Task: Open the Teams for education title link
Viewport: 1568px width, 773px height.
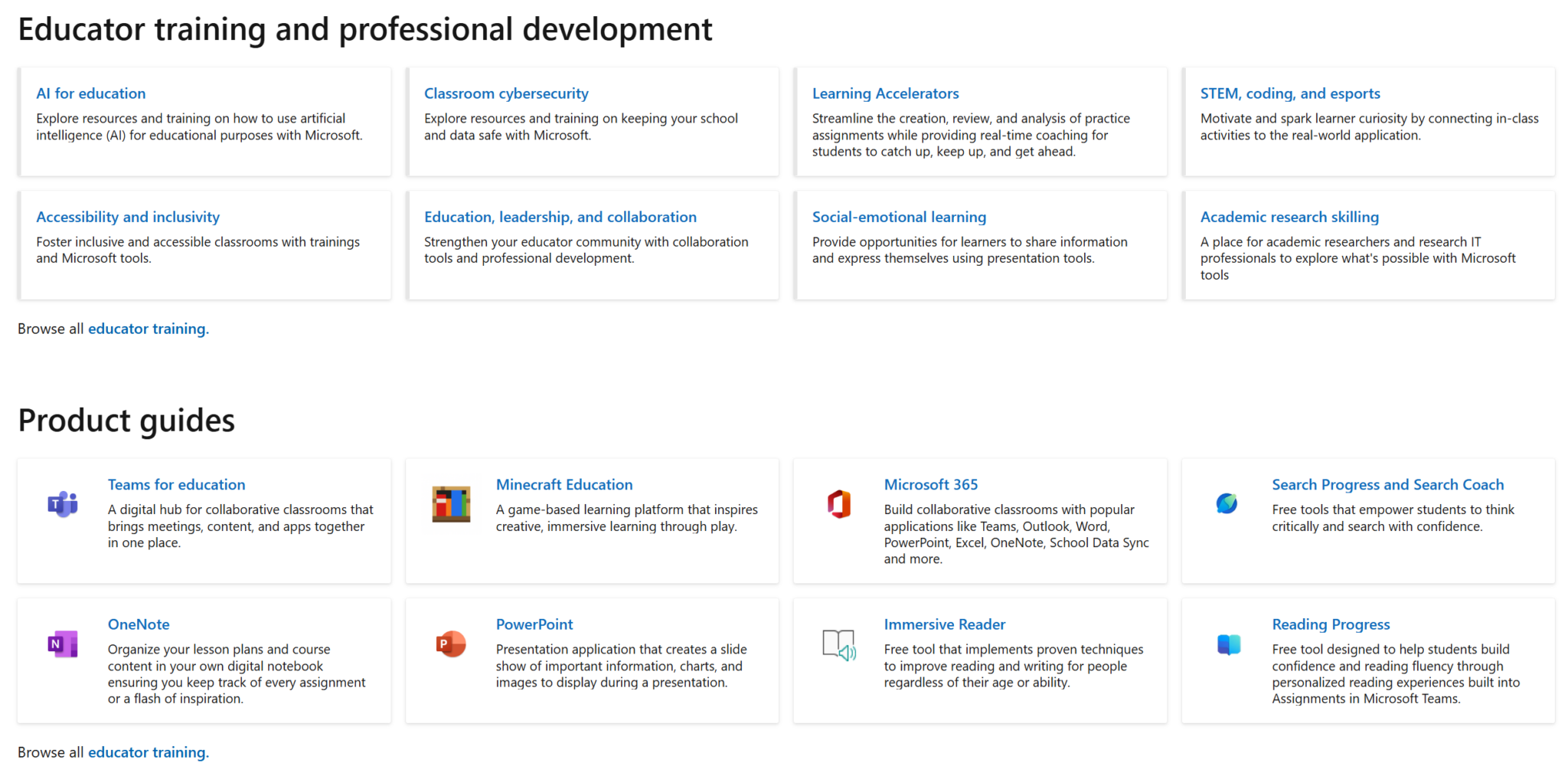Action: coord(176,485)
